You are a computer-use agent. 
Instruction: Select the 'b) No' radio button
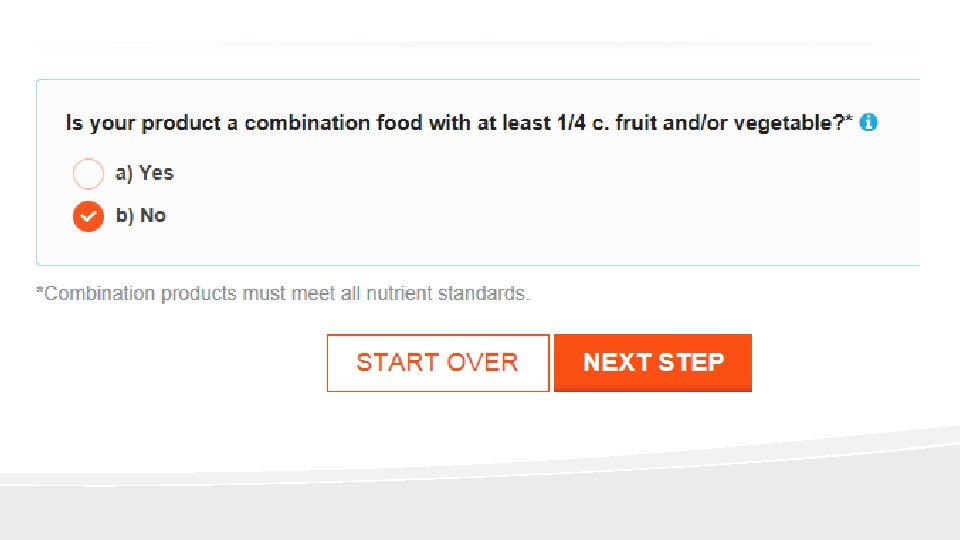(x=88, y=216)
